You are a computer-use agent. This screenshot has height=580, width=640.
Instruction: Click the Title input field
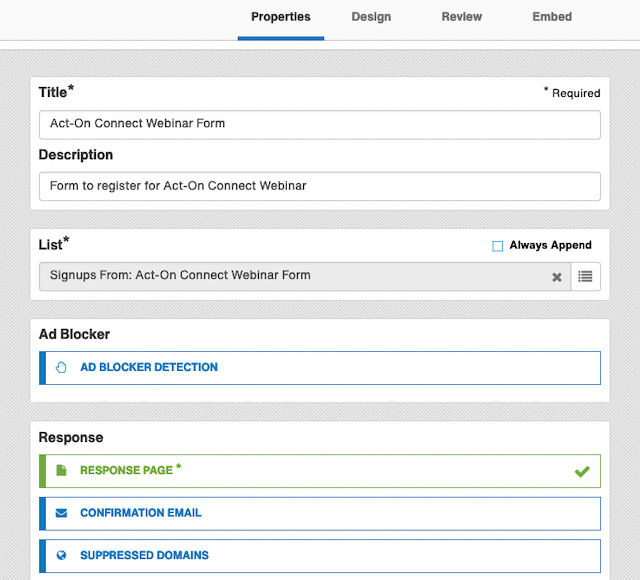click(x=320, y=124)
